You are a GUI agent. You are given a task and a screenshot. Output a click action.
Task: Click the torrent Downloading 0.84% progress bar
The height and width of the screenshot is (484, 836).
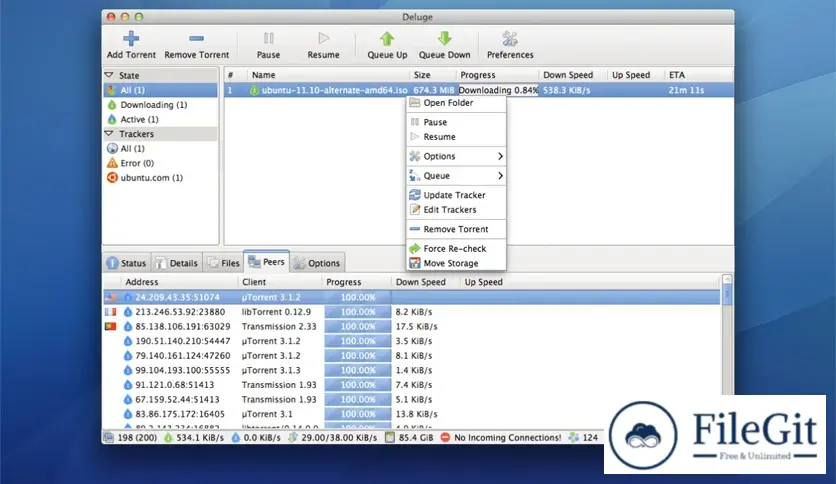point(498,90)
